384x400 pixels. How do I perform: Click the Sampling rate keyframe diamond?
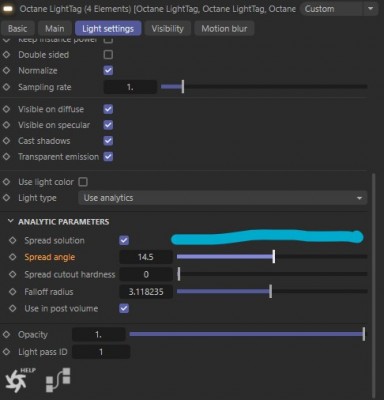(6, 87)
